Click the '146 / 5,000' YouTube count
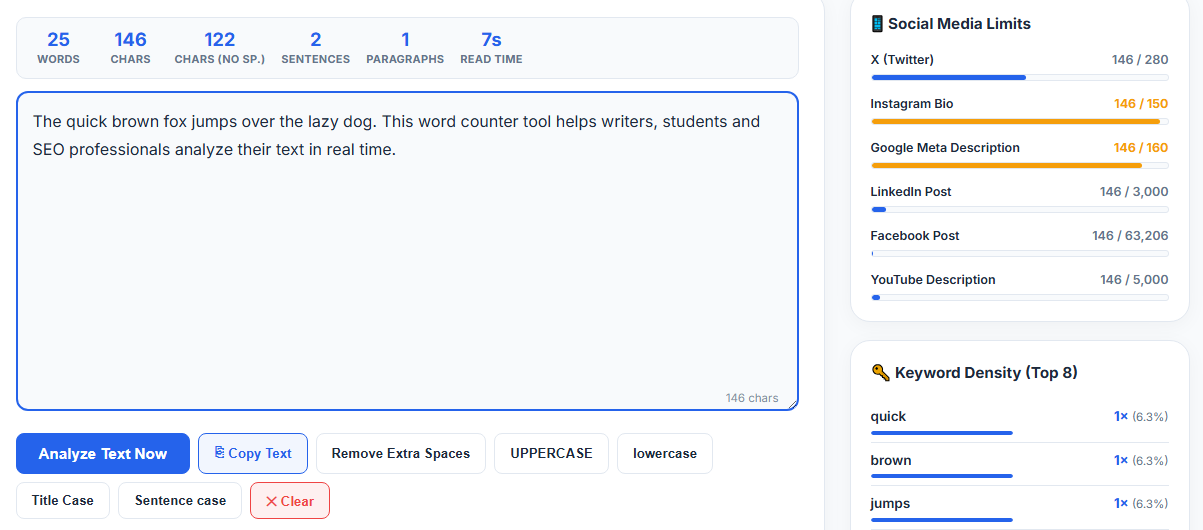Screen dimensions: 1203x530 click(1134, 280)
